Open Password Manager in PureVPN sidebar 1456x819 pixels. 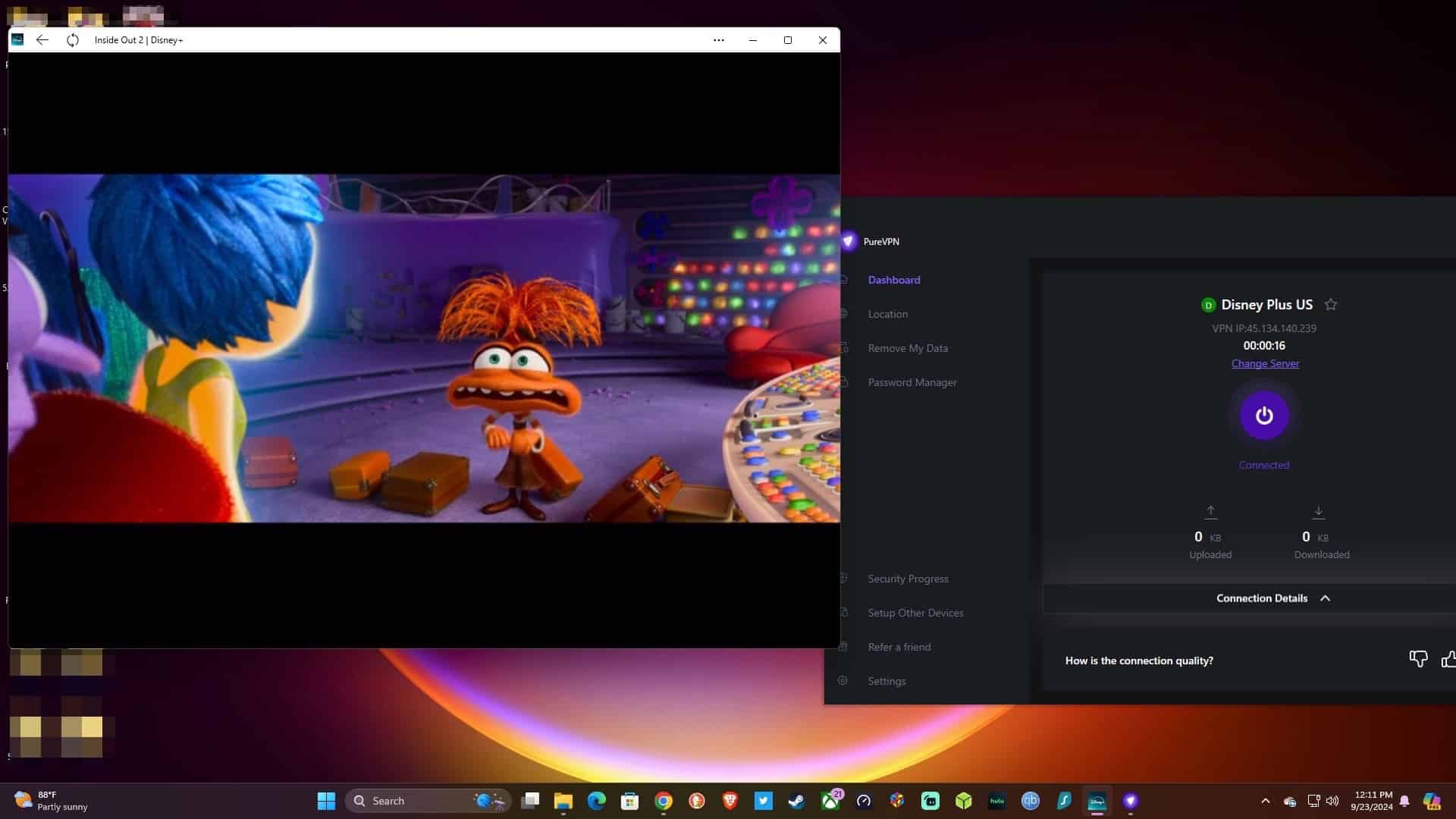coord(912,382)
